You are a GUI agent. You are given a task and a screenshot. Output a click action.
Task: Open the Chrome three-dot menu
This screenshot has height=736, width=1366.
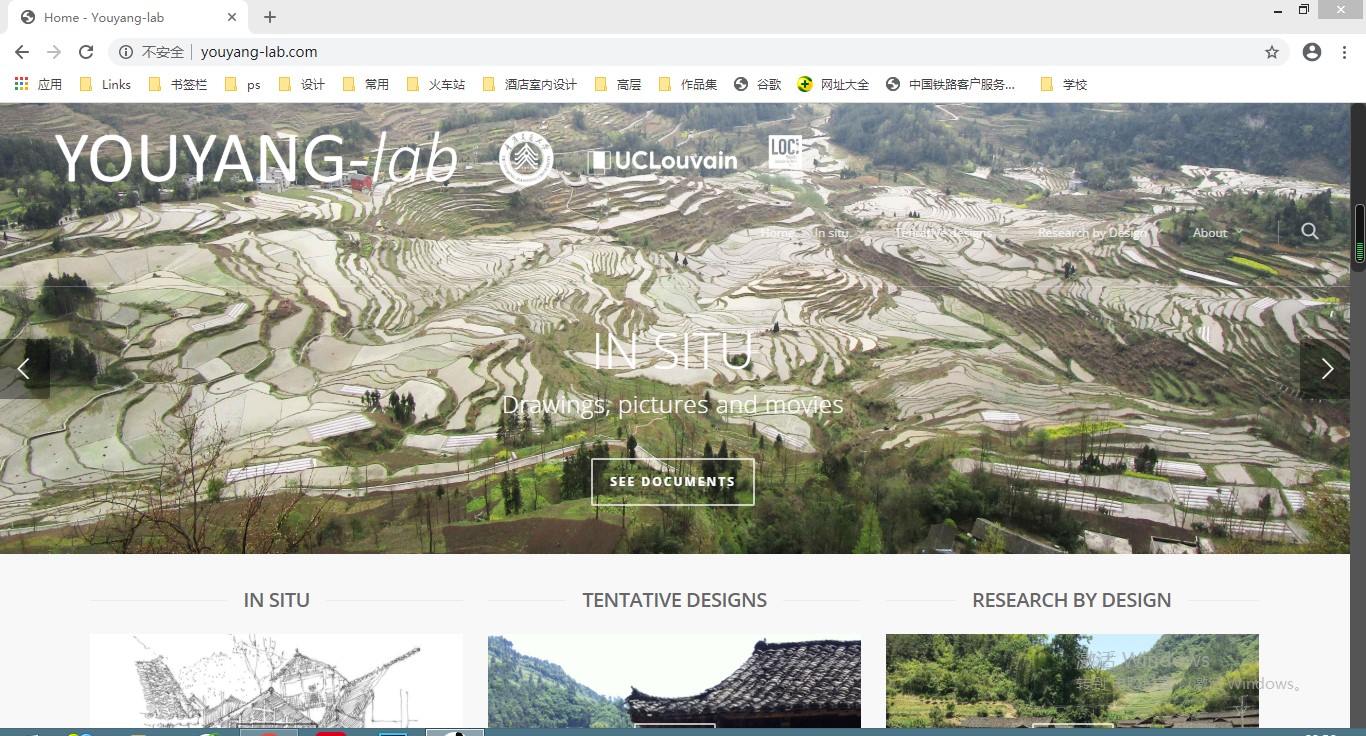click(x=1344, y=52)
